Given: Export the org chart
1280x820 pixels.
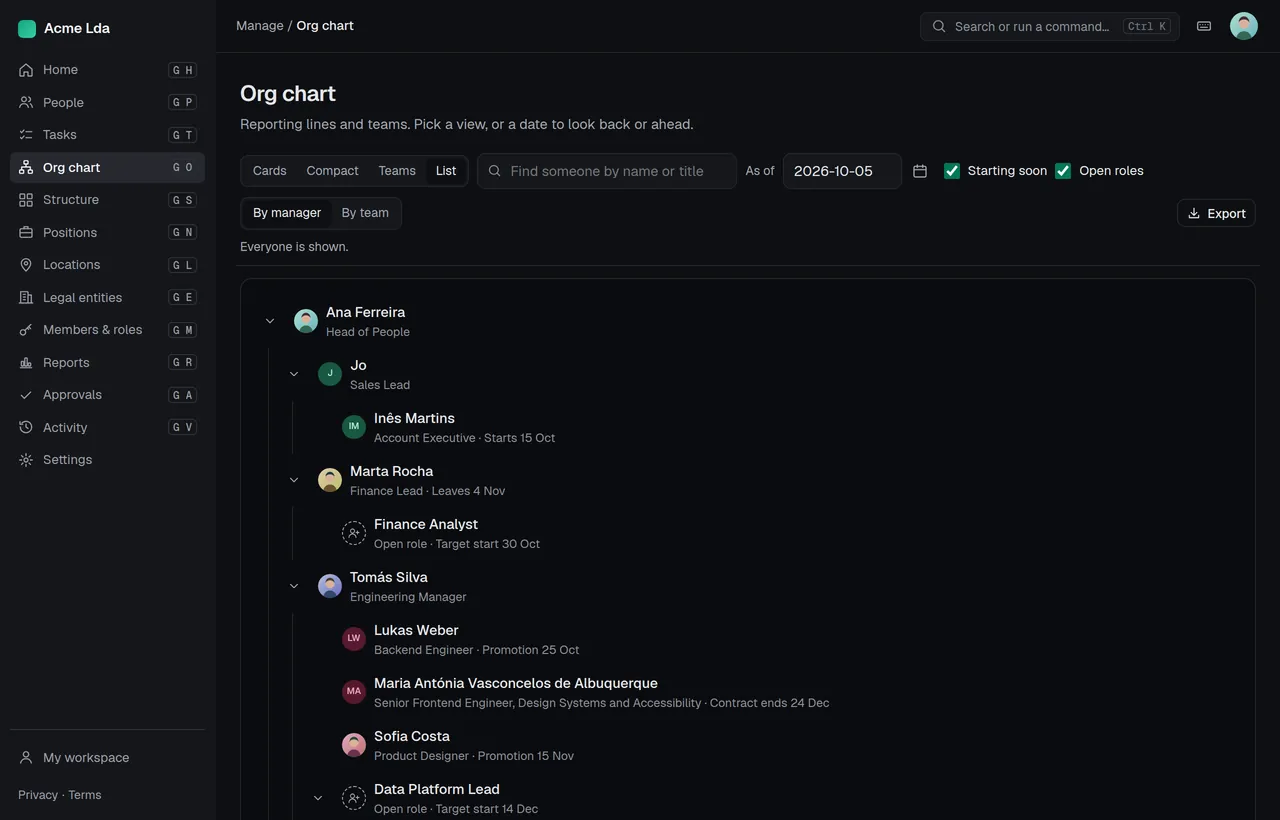Looking at the screenshot, I should (1216, 213).
